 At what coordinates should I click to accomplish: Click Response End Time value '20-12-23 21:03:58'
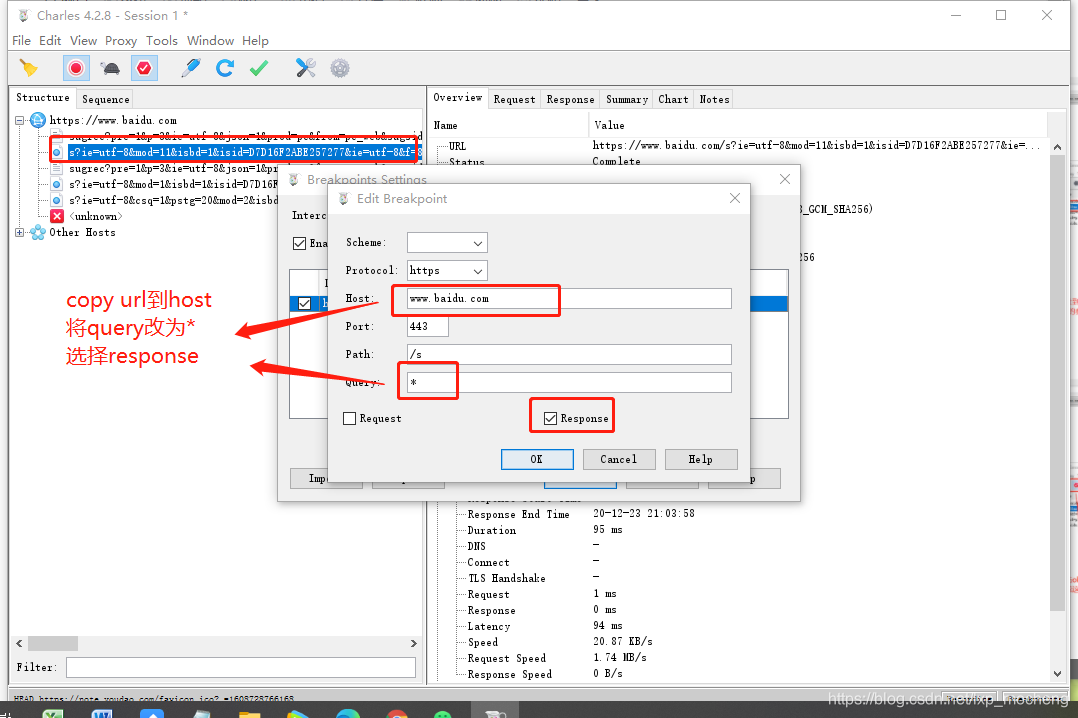644,513
